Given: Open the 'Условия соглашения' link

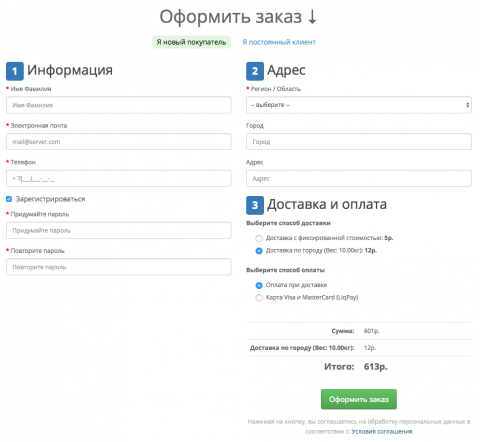Looking at the screenshot, I should (382, 431).
